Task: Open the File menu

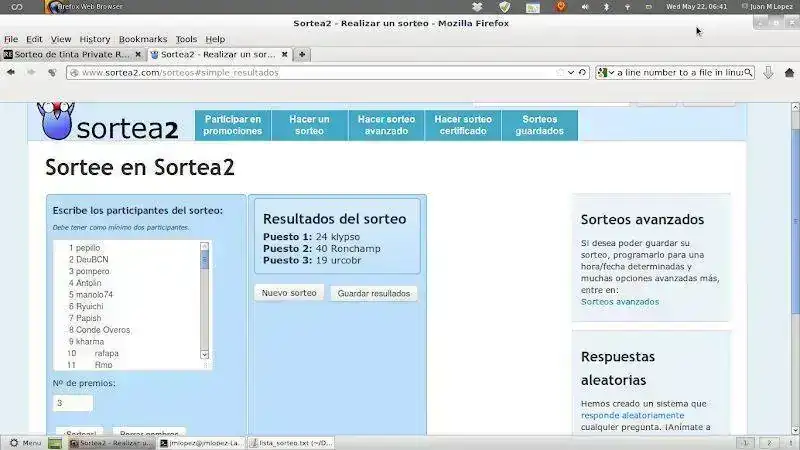Action: (11, 39)
